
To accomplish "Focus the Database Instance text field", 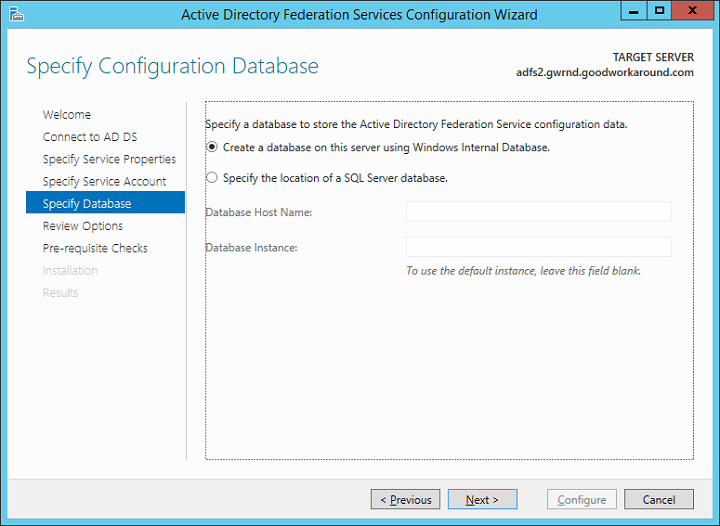I will [x=538, y=247].
